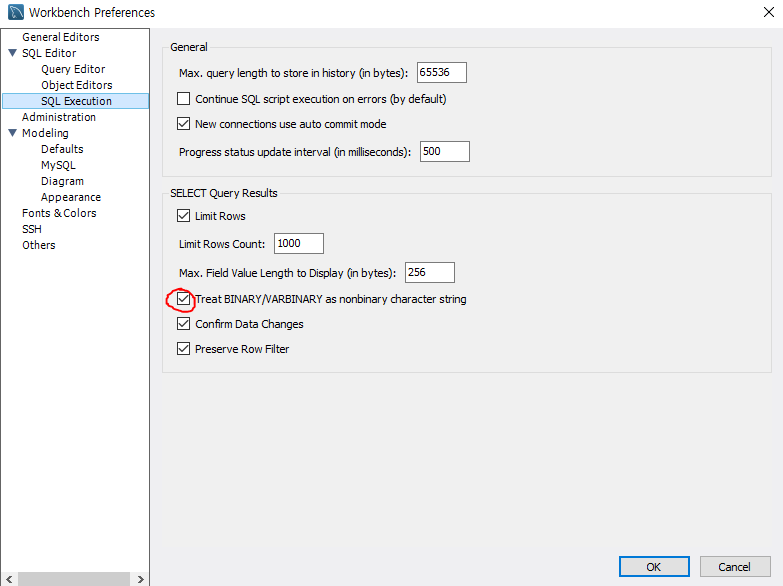The image size is (783, 586).
Task: Click the 'SELECT Query Results' group heading
Action: 224,193
